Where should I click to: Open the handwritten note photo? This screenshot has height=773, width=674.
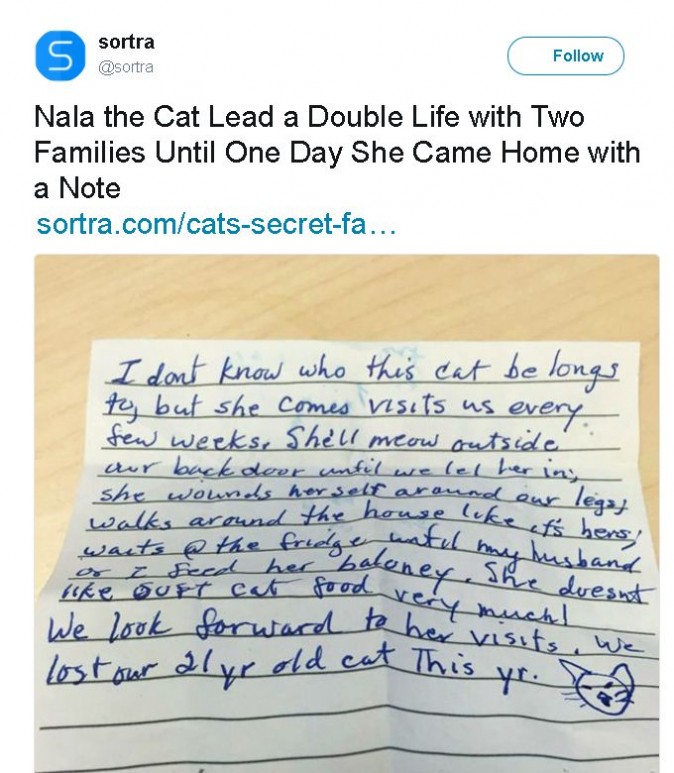pos(346,512)
